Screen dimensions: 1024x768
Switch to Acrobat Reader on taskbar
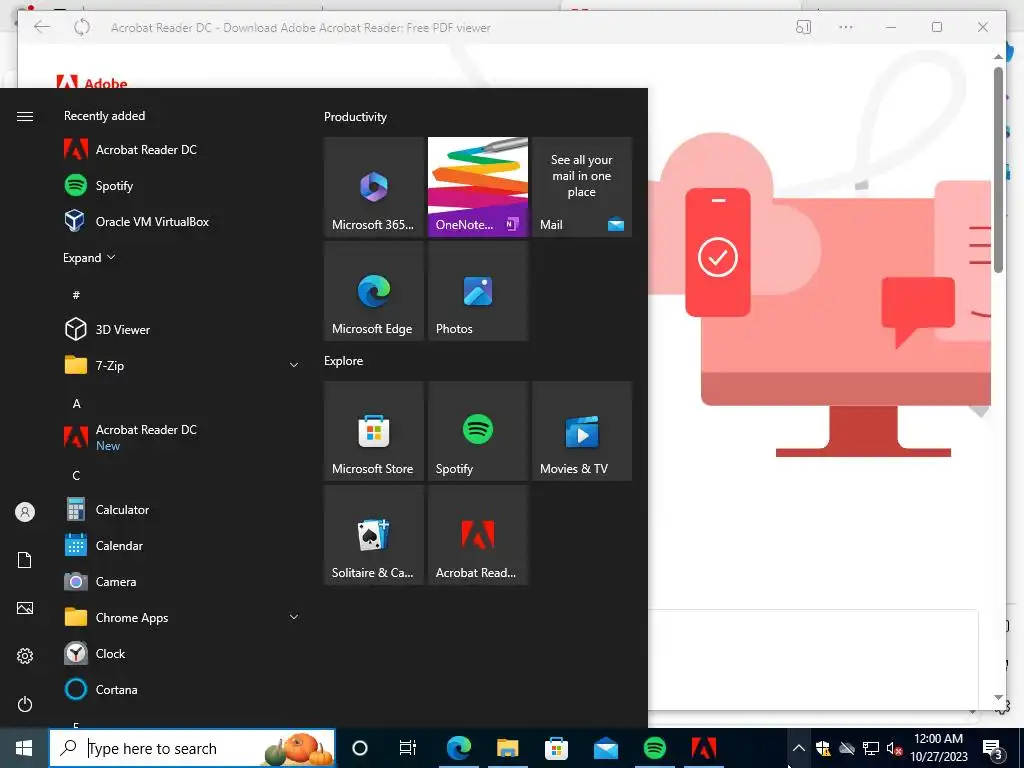point(703,748)
